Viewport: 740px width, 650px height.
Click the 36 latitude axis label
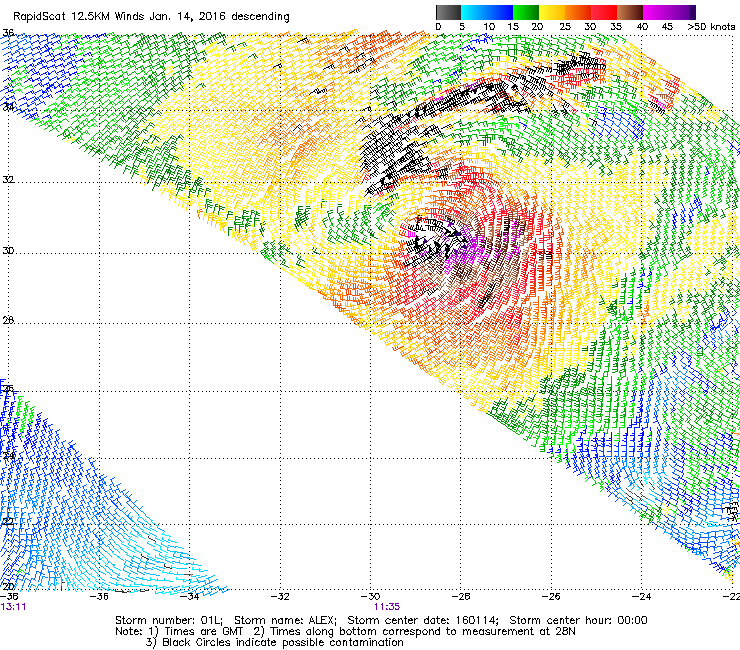click(8, 33)
